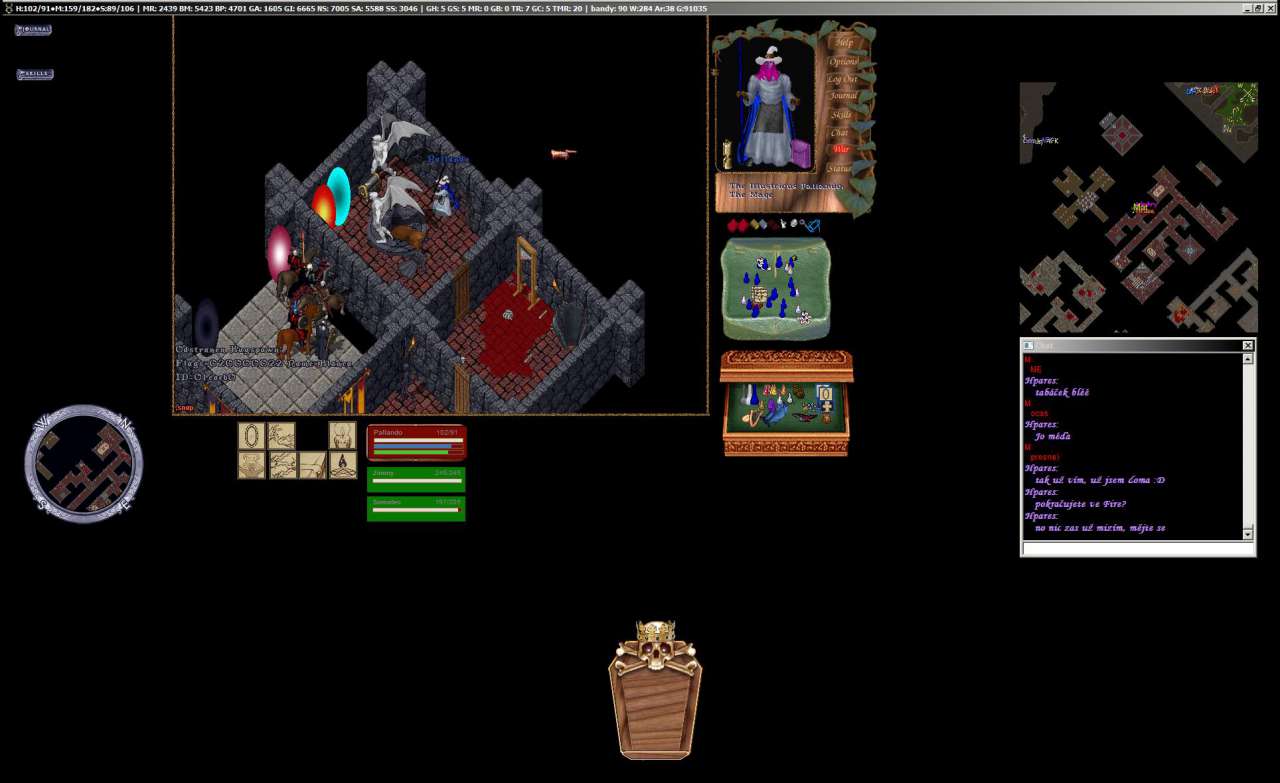Click the skull and crown coffin gump
This screenshot has width=1280, height=783.
(655, 690)
